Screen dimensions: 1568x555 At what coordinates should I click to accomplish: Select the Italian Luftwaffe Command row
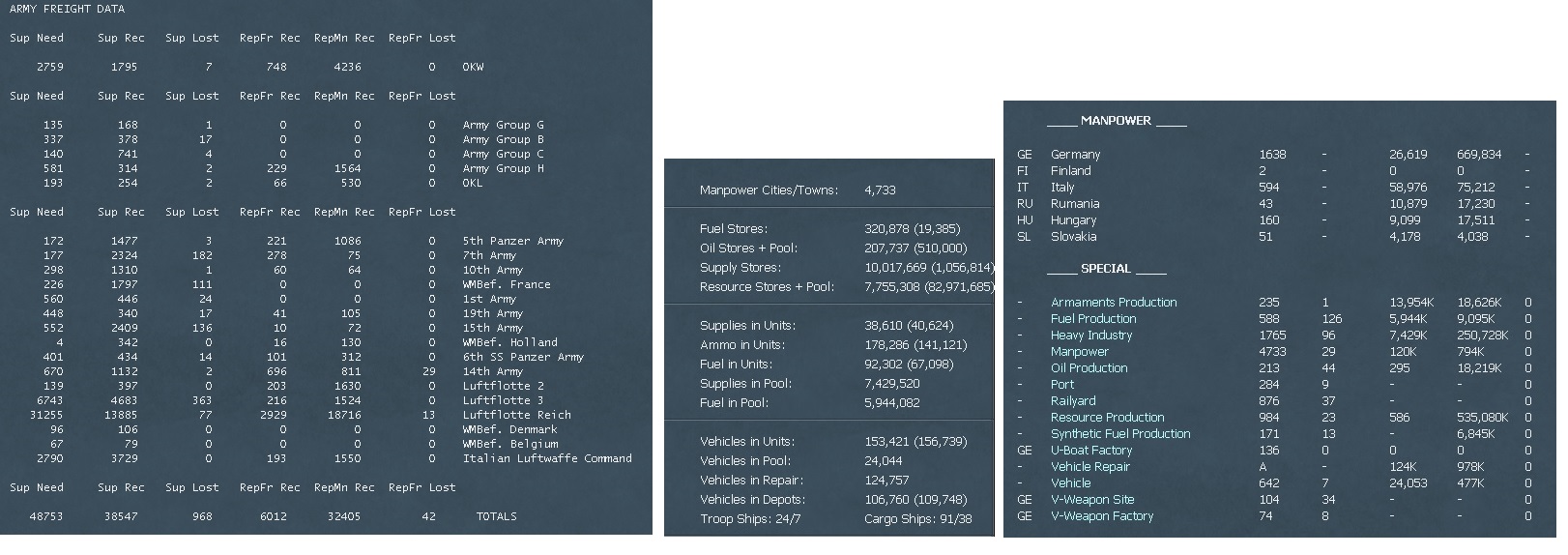(x=546, y=458)
